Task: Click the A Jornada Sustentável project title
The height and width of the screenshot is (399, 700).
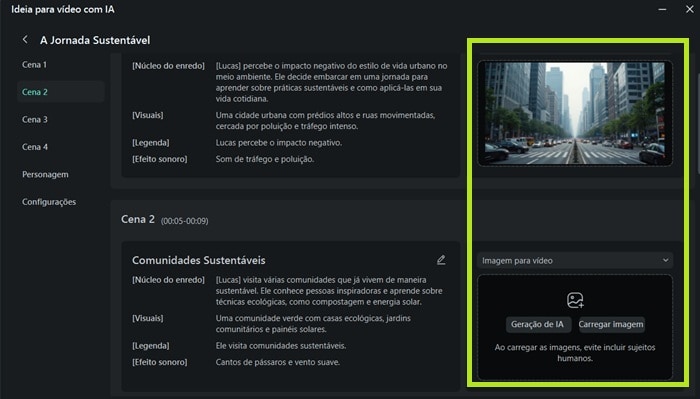Action: pos(95,40)
